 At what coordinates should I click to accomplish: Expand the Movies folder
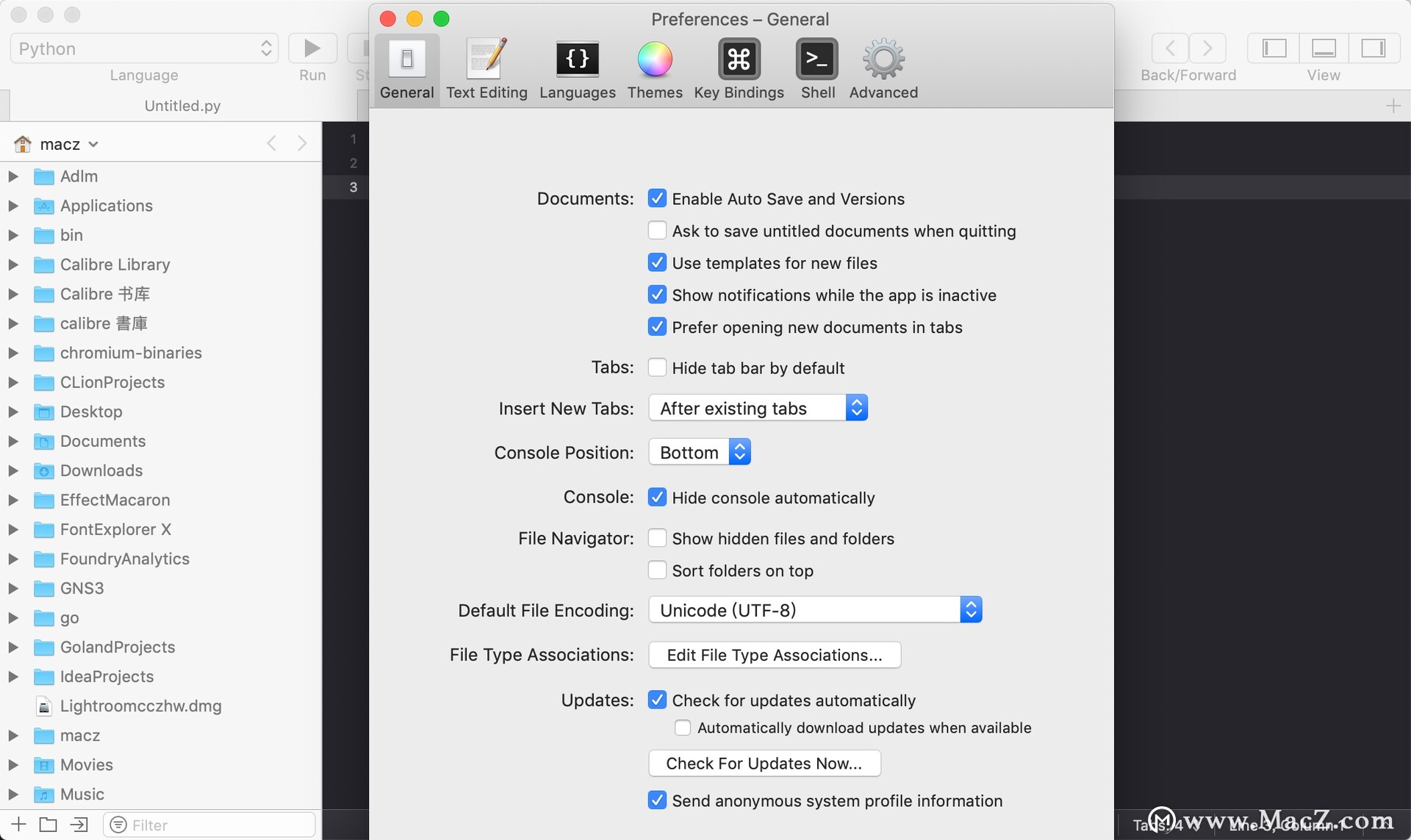13,765
